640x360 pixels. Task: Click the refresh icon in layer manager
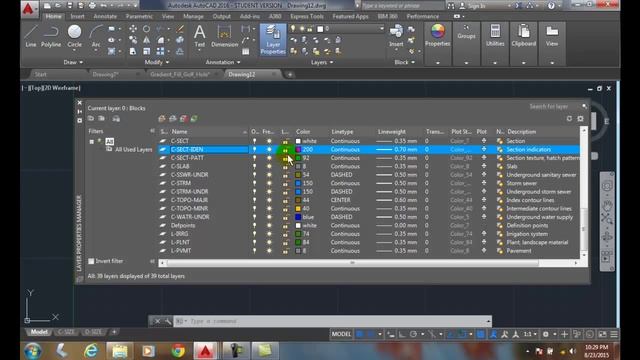tap(569, 118)
